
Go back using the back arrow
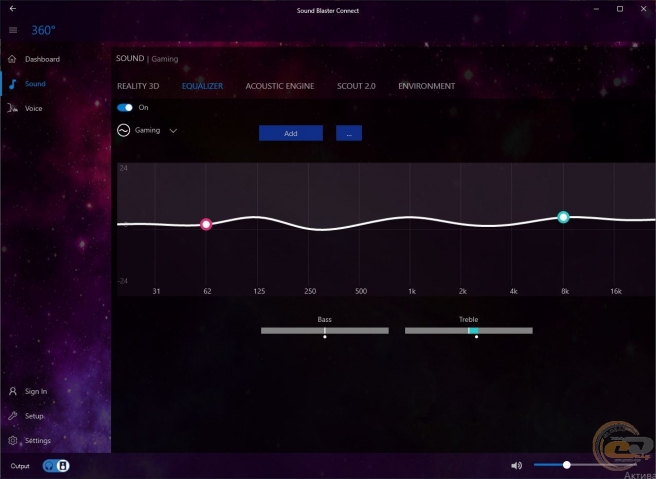pos(13,8)
